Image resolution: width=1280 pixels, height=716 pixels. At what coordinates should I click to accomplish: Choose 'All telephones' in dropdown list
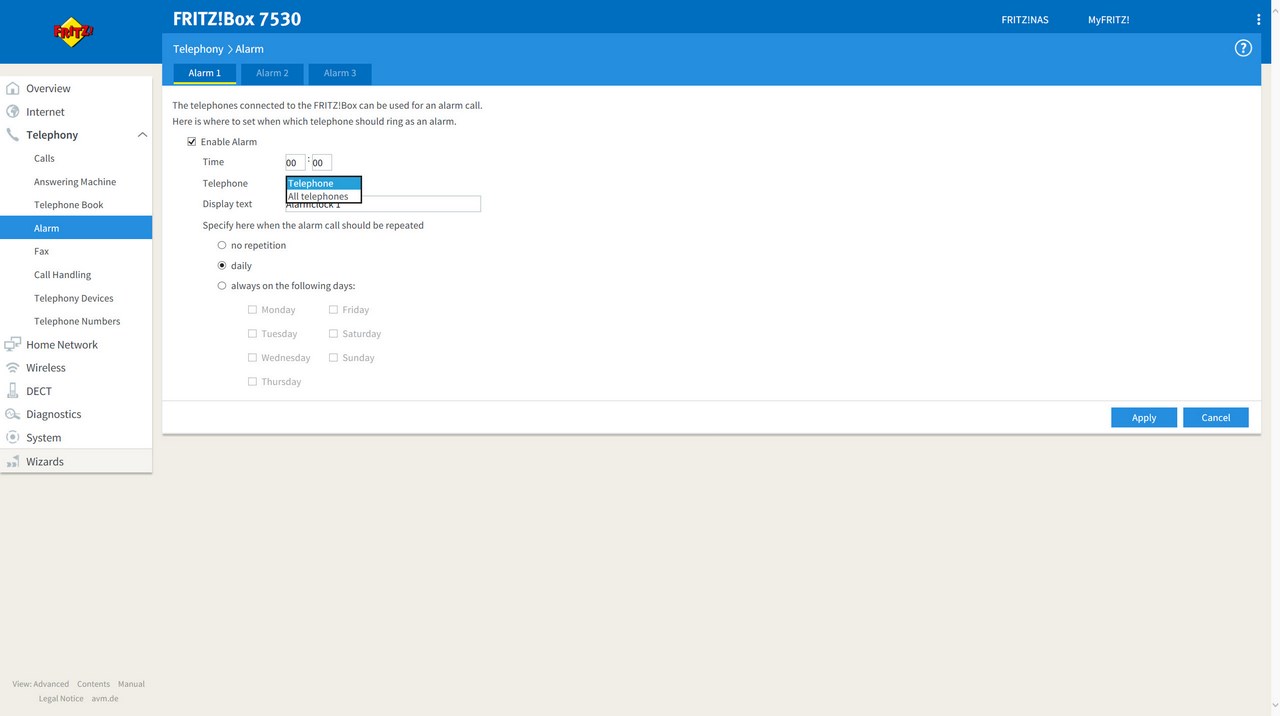click(x=323, y=196)
